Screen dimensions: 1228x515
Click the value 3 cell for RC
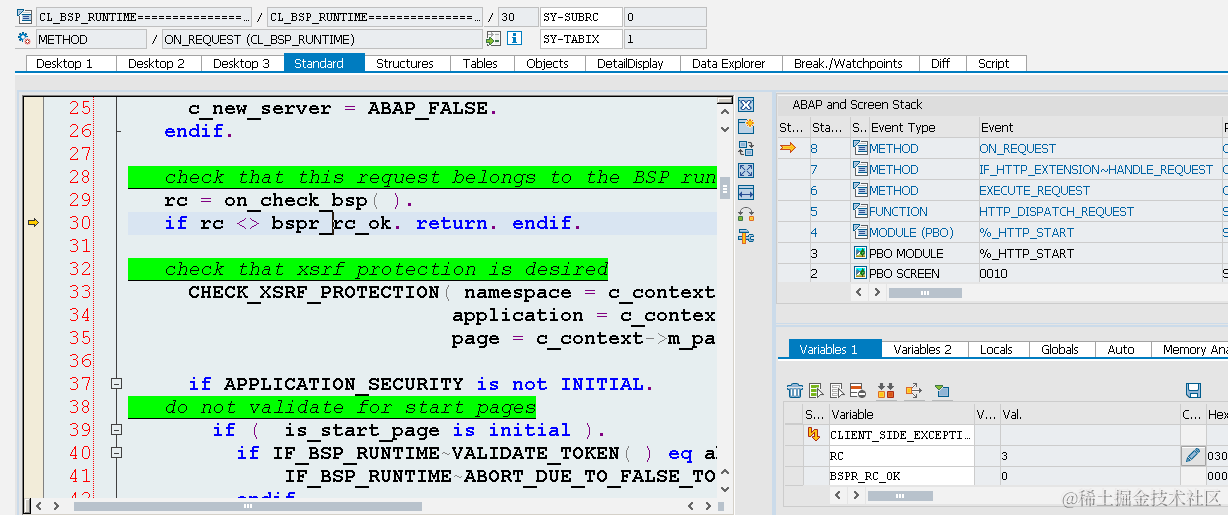click(1090, 455)
